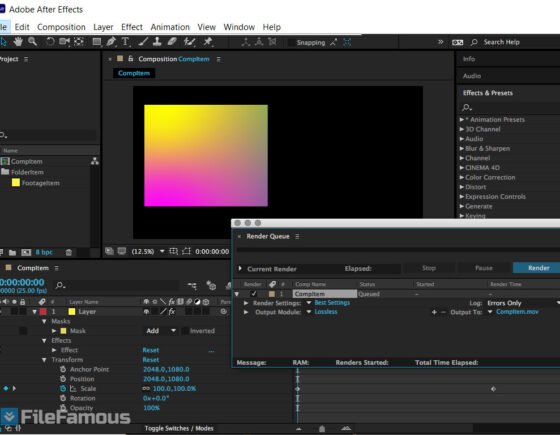
Task: Open Log dropdown showing Errors Only
Action: pos(522,303)
